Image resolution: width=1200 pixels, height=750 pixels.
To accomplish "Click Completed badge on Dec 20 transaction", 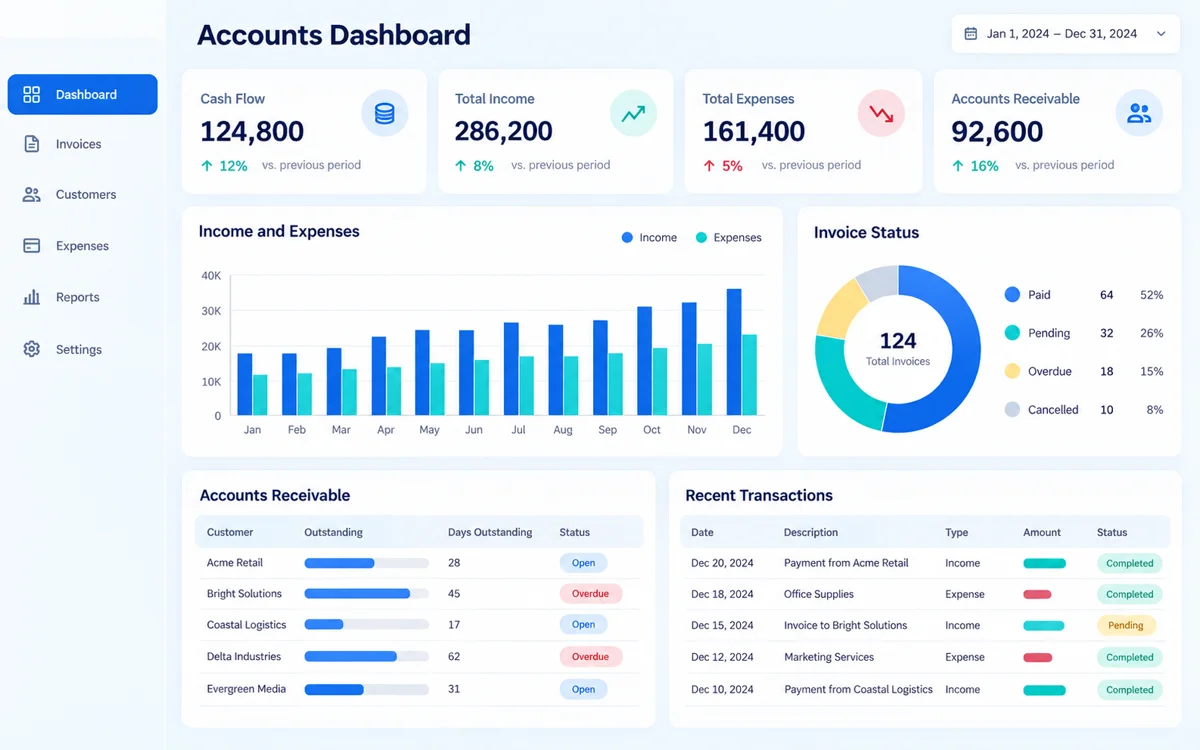I will pyautogui.click(x=1130, y=563).
